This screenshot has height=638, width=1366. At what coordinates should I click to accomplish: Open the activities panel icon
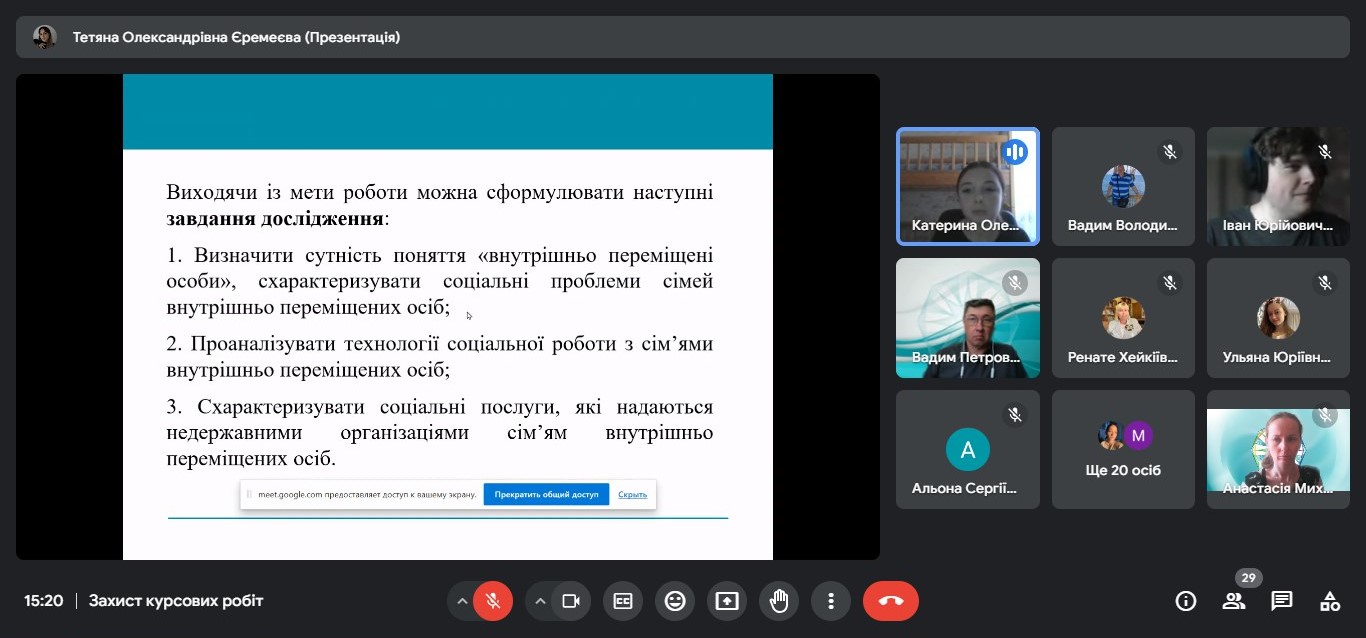(1330, 601)
